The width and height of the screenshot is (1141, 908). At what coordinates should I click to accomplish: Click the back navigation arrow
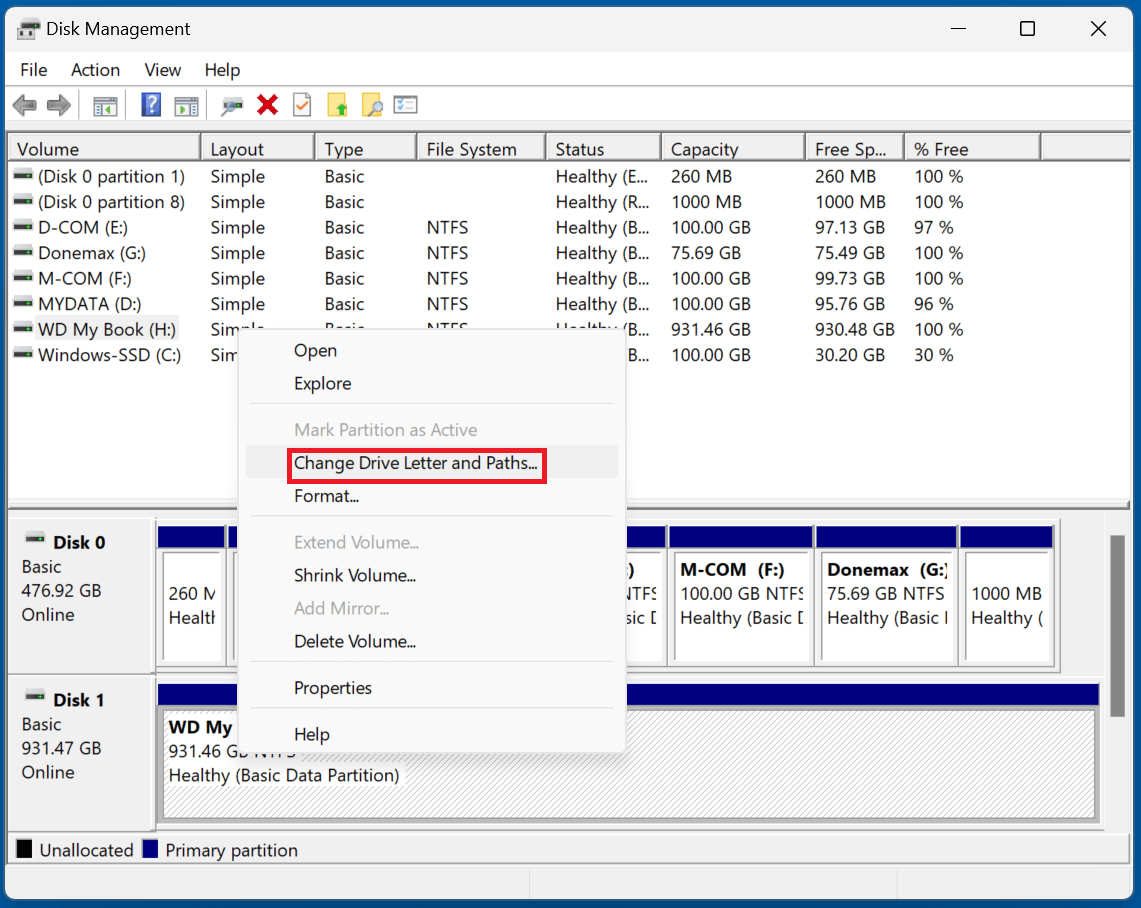click(24, 104)
